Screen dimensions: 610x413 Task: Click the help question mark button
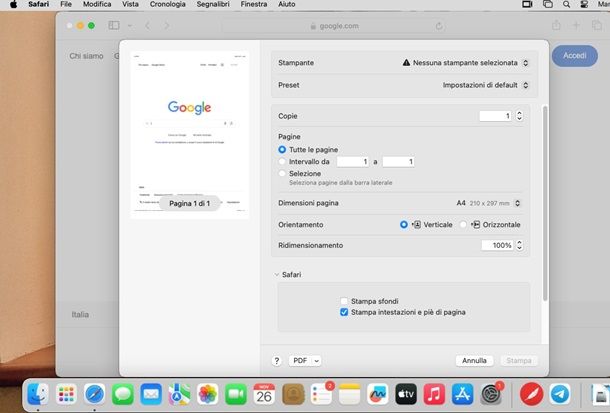277,361
